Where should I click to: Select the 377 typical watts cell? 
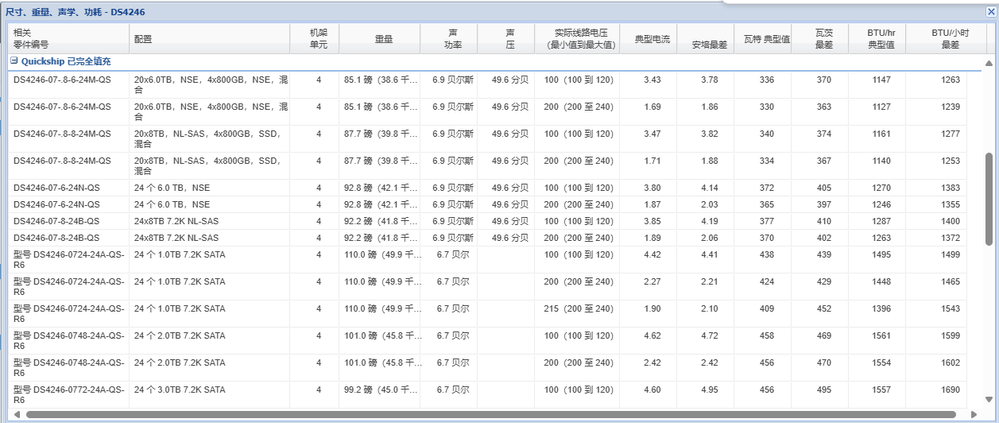[767, 221]
